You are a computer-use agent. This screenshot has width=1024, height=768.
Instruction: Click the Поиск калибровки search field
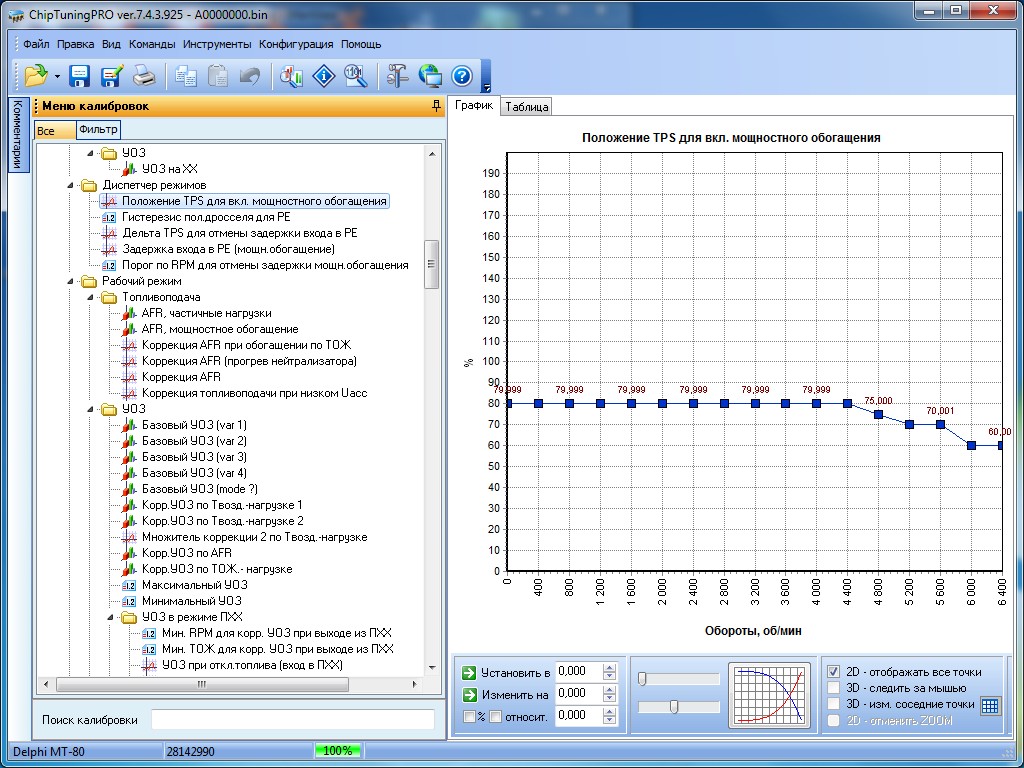click(x=292, y=720)
